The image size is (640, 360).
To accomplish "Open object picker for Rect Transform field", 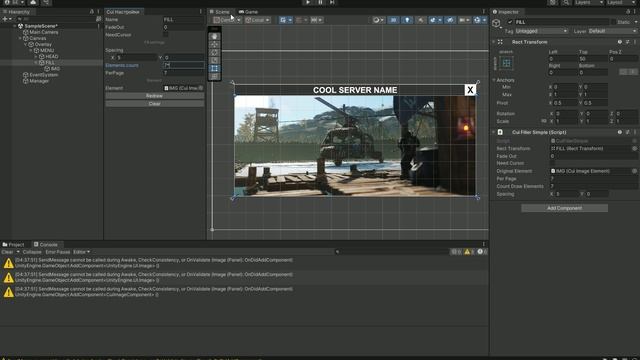I will click(x=635, y=149).
